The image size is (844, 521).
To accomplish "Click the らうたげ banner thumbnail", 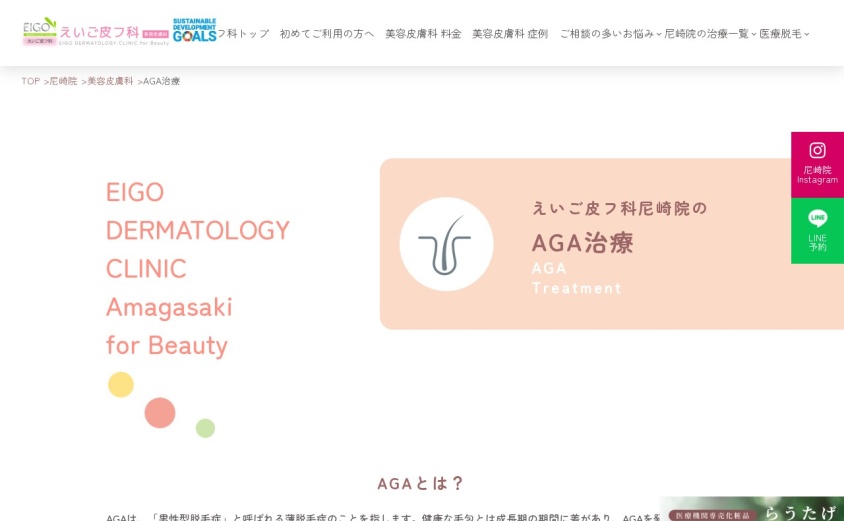I will click(752, 509).
